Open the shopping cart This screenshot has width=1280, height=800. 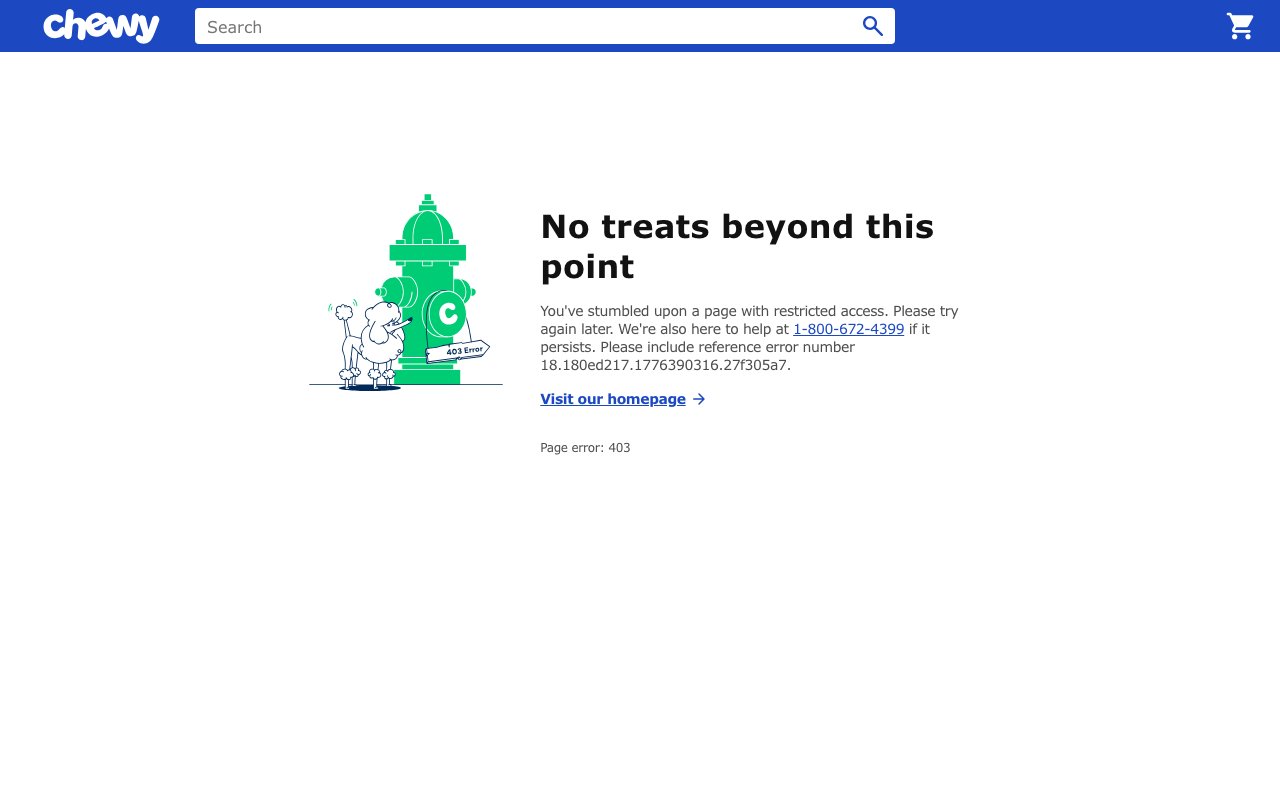point(1240,26)
